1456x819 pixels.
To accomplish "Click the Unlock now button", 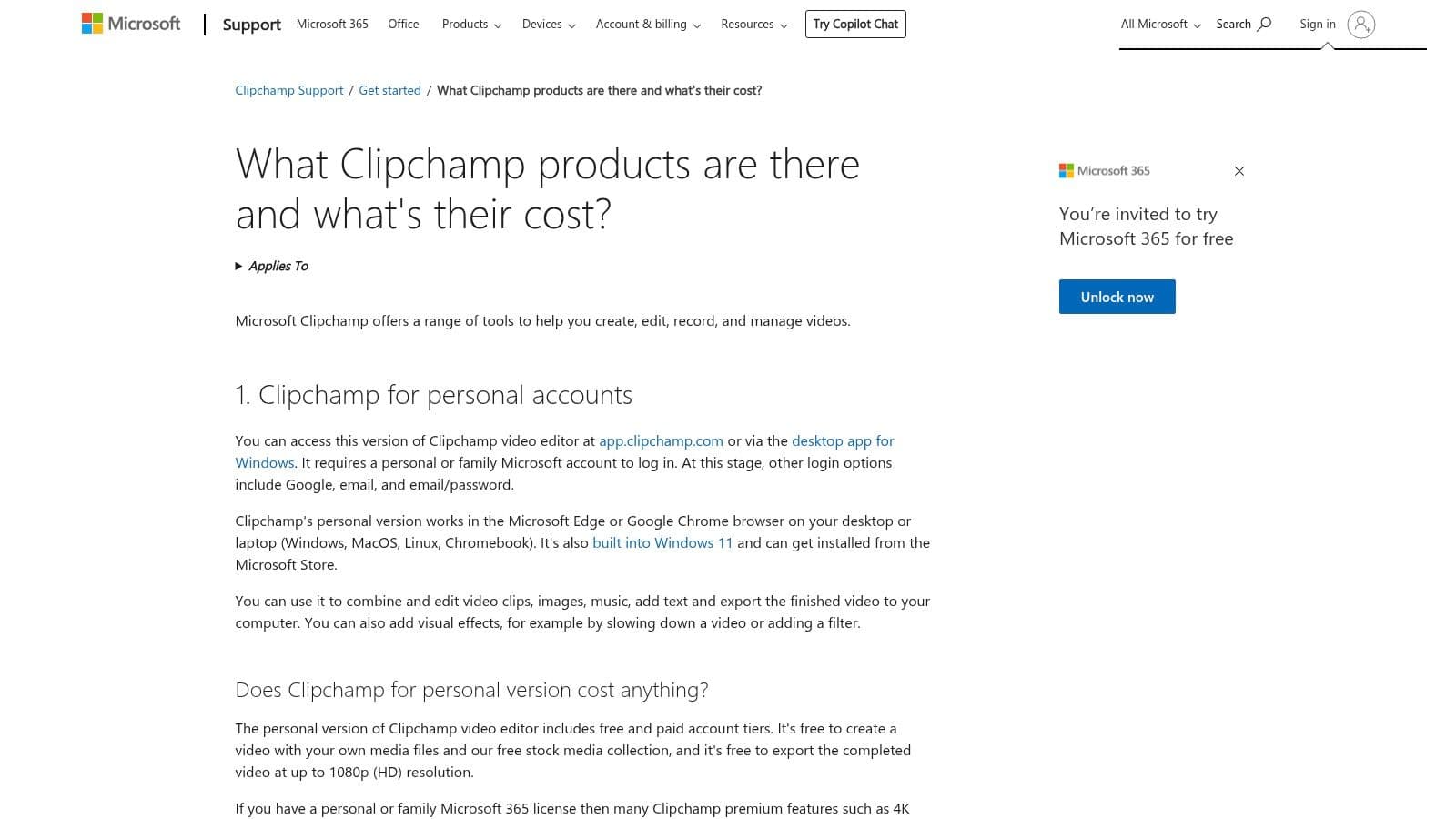I will 1117,297.
